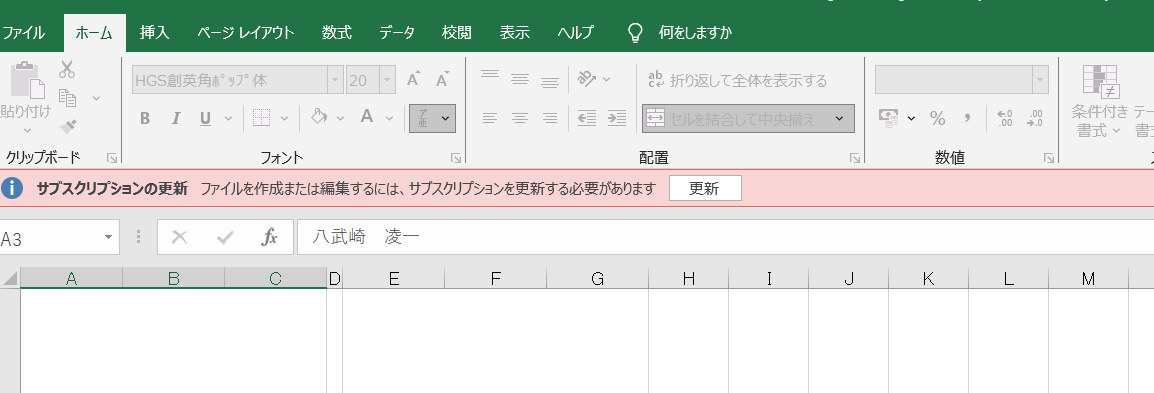
Task: Apply font color letter A
Action: click(x=367, y=117)
